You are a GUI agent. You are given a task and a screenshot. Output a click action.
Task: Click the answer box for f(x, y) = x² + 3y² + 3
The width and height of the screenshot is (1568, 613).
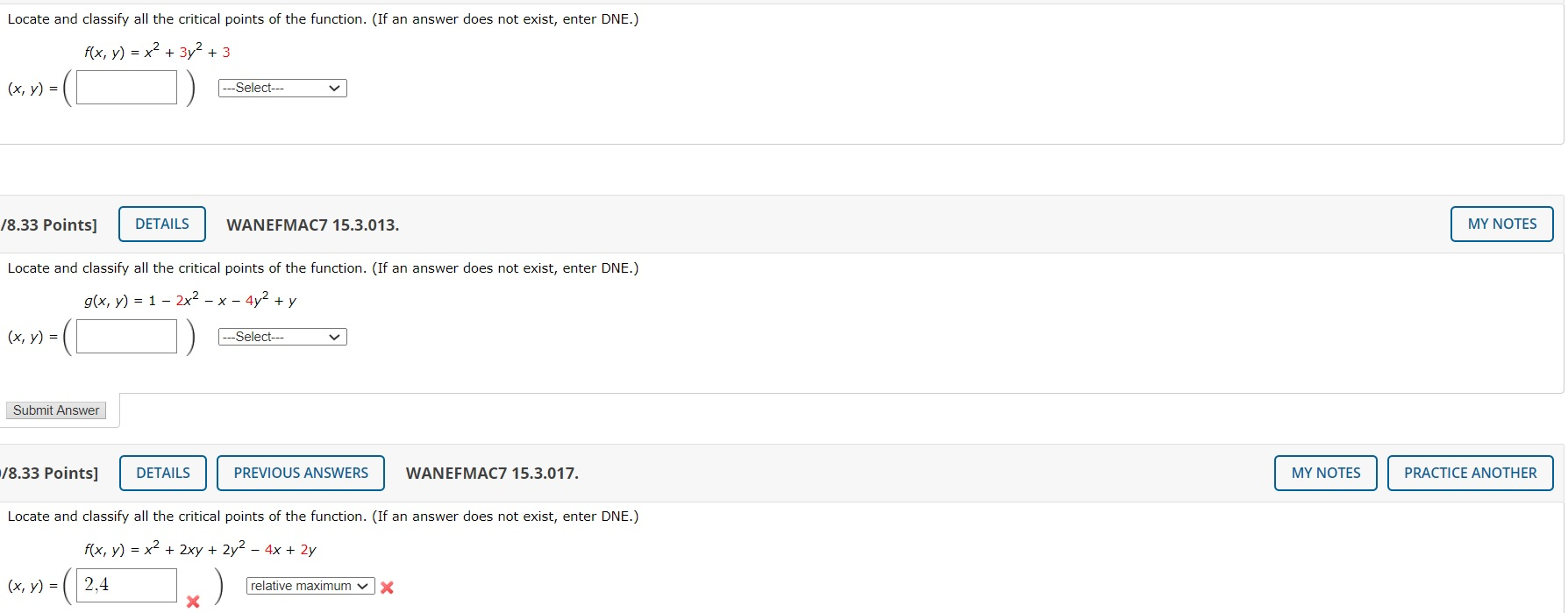(125, 87)
